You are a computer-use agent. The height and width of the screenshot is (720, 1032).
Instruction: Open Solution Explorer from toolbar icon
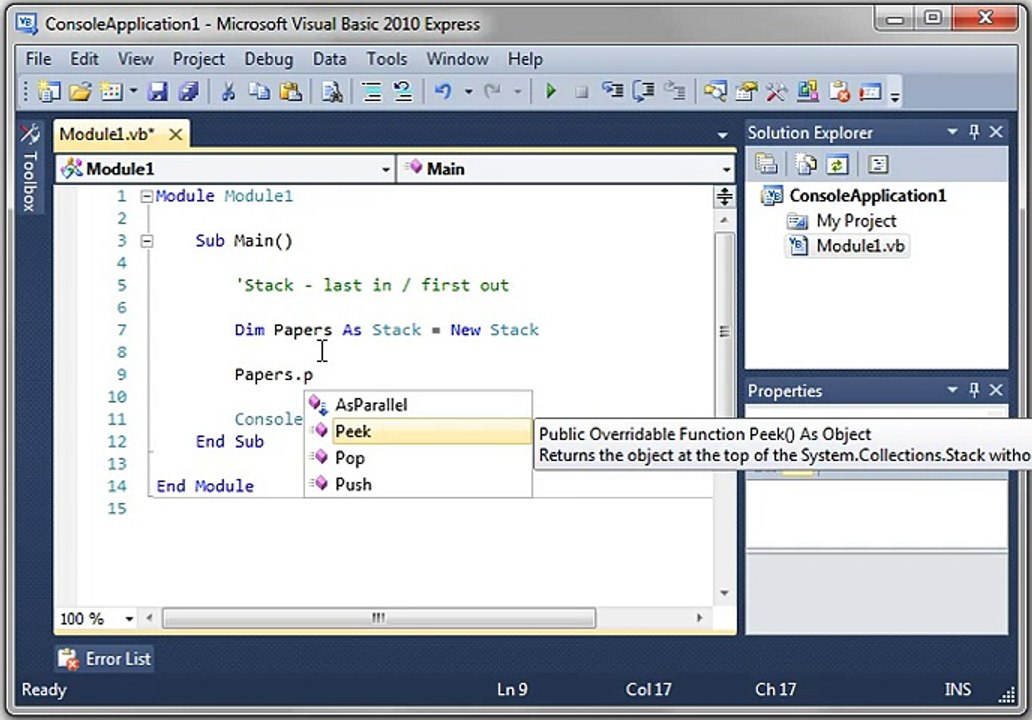coord(715,91)
